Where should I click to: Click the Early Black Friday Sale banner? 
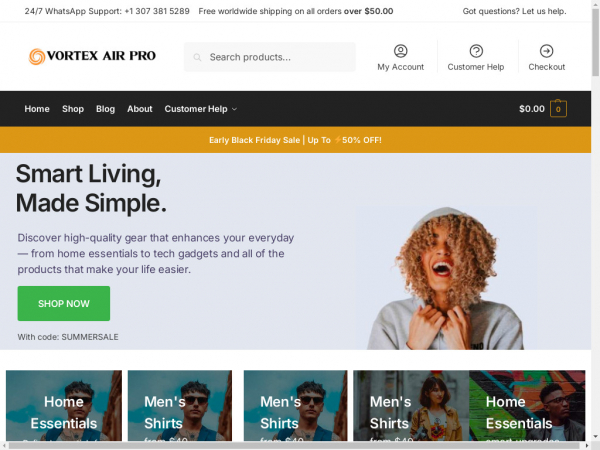pos(295,140)
